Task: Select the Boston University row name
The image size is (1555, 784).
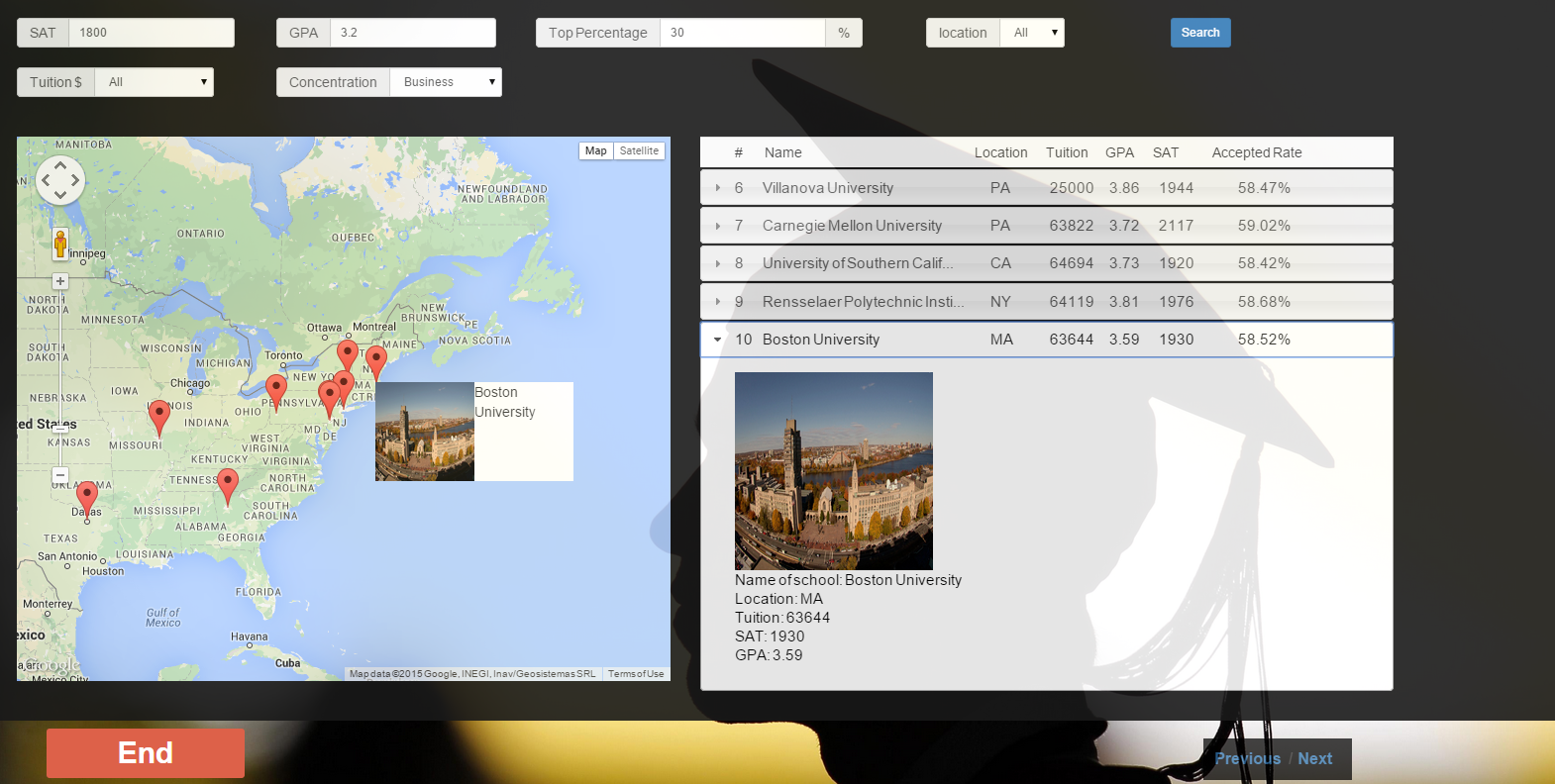Action: click(x=821, y=340)
